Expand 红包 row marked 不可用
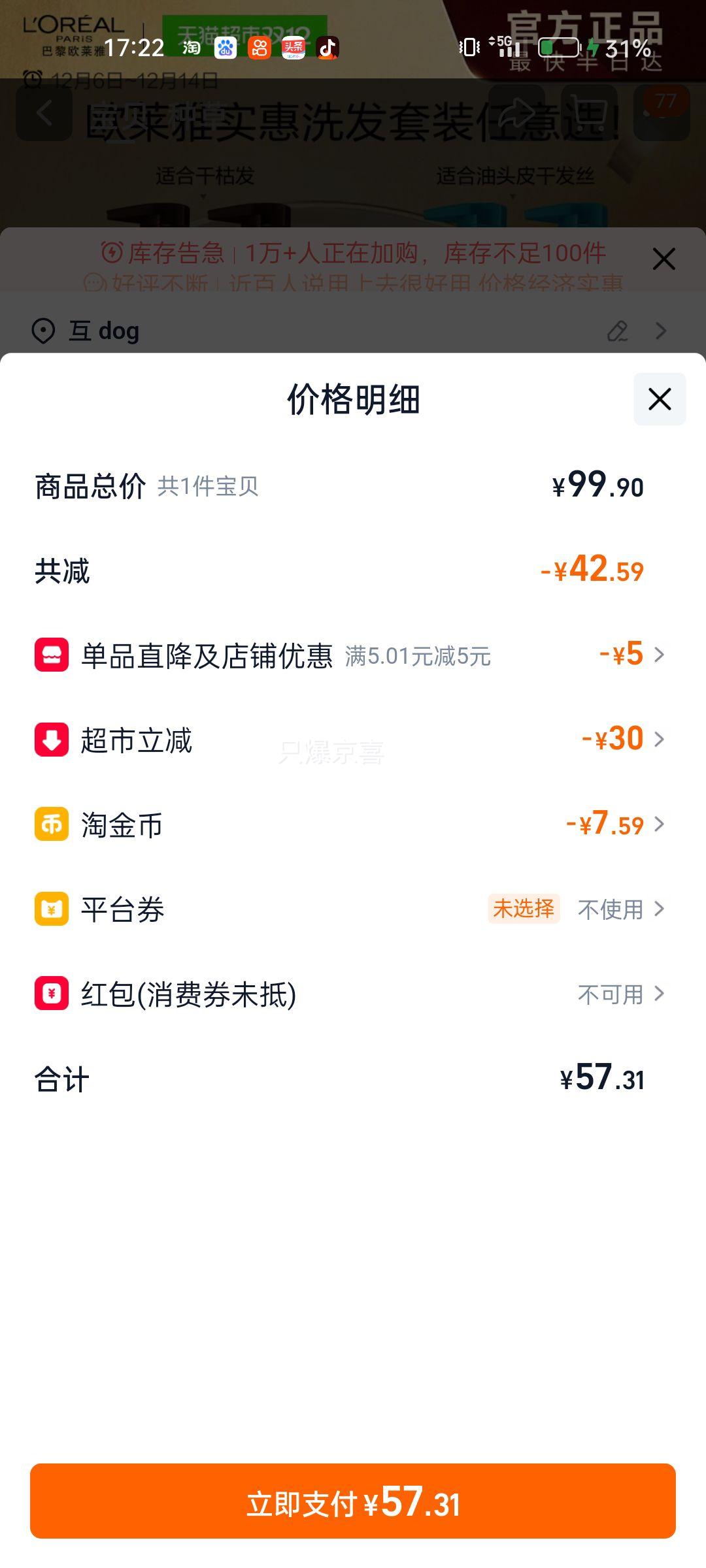This screenshot has width=706, height=1568. (620, 994)
